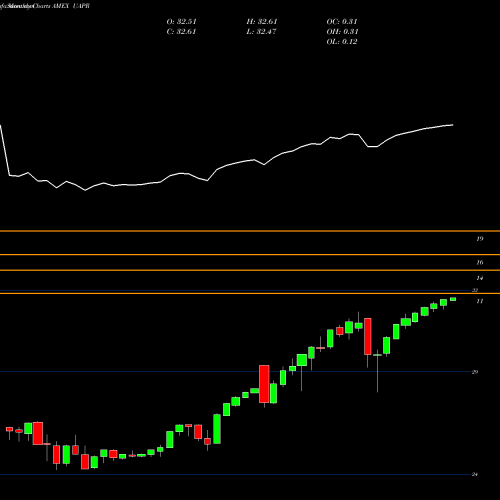Image resolution: width=500 pixels, height=500 pixels.
Task: Click the price axis label "32"
Action: pyautogui.click(x=475, y=290)
